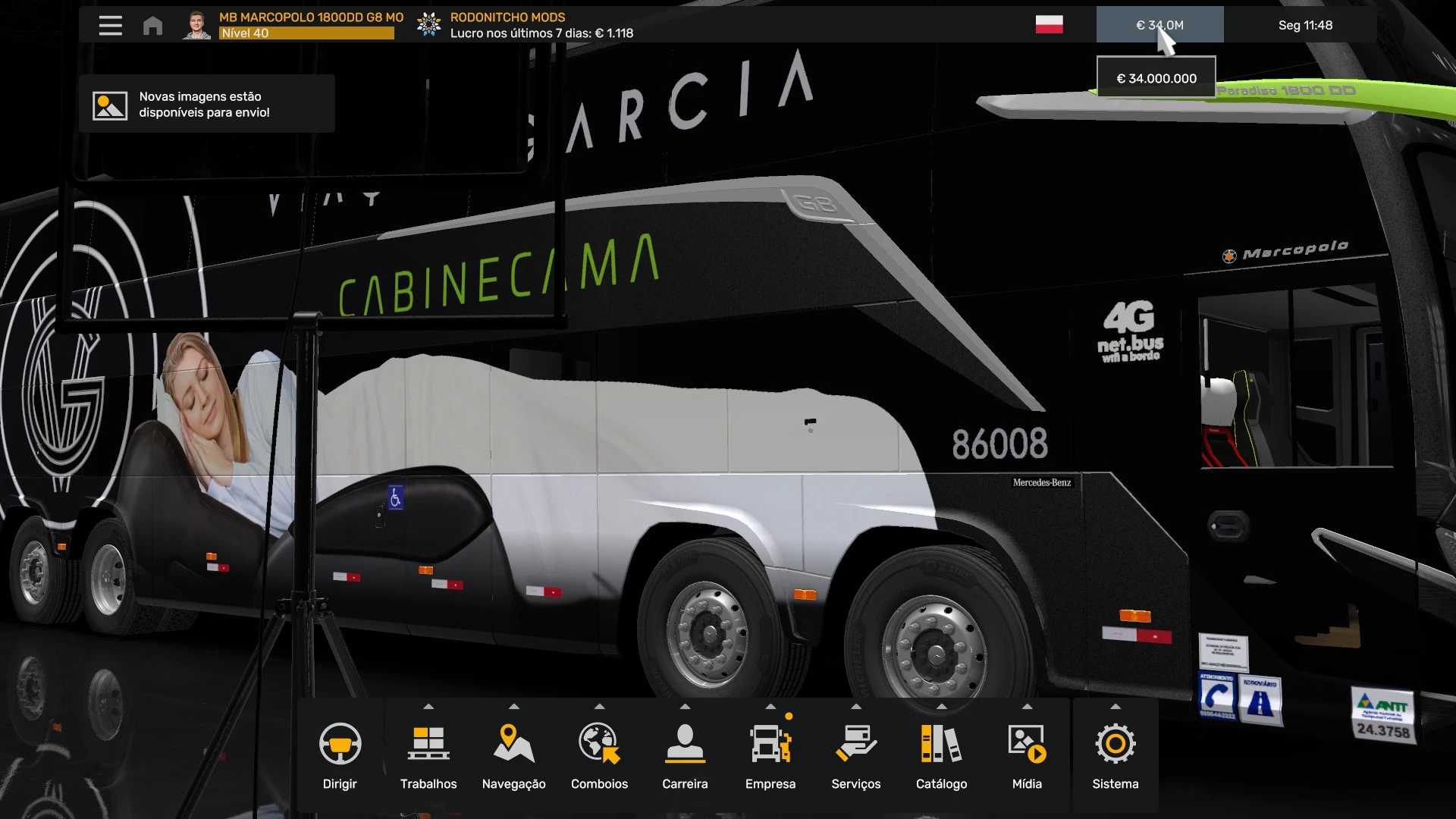This screenshot has width=1456, height=819.
Task: Expand the arrow above Empresa
Action: 770,706
